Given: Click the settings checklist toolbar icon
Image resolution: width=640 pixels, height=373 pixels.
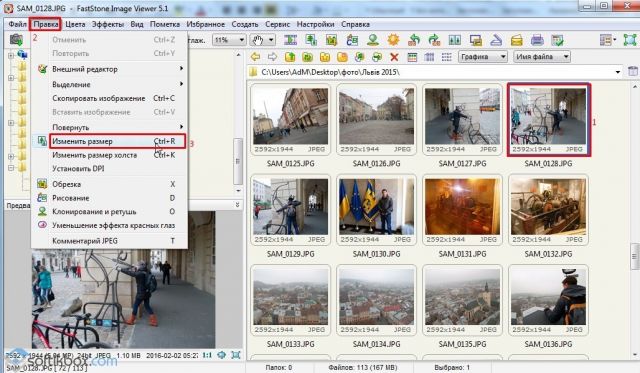Looking at the screenshot, I should (558, 40).
